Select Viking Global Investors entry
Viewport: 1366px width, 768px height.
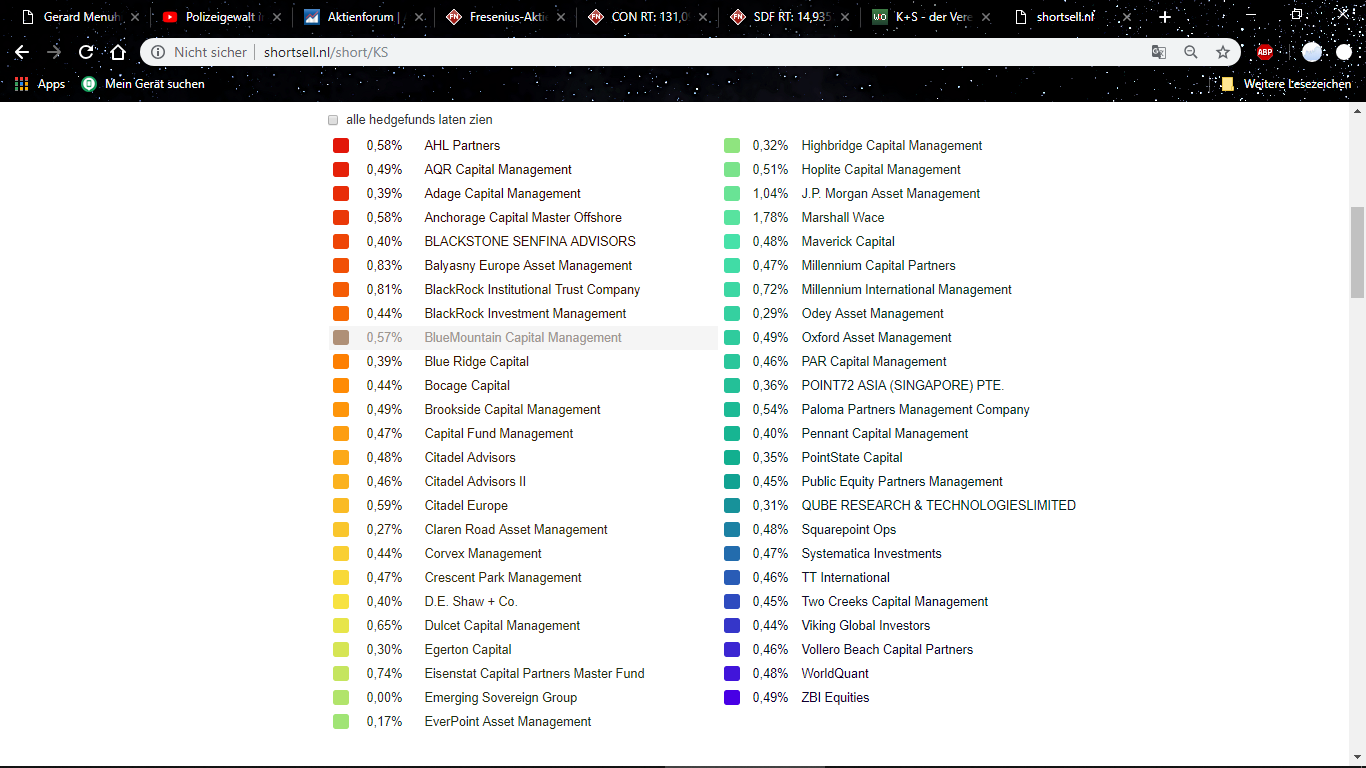coord(866,625)
